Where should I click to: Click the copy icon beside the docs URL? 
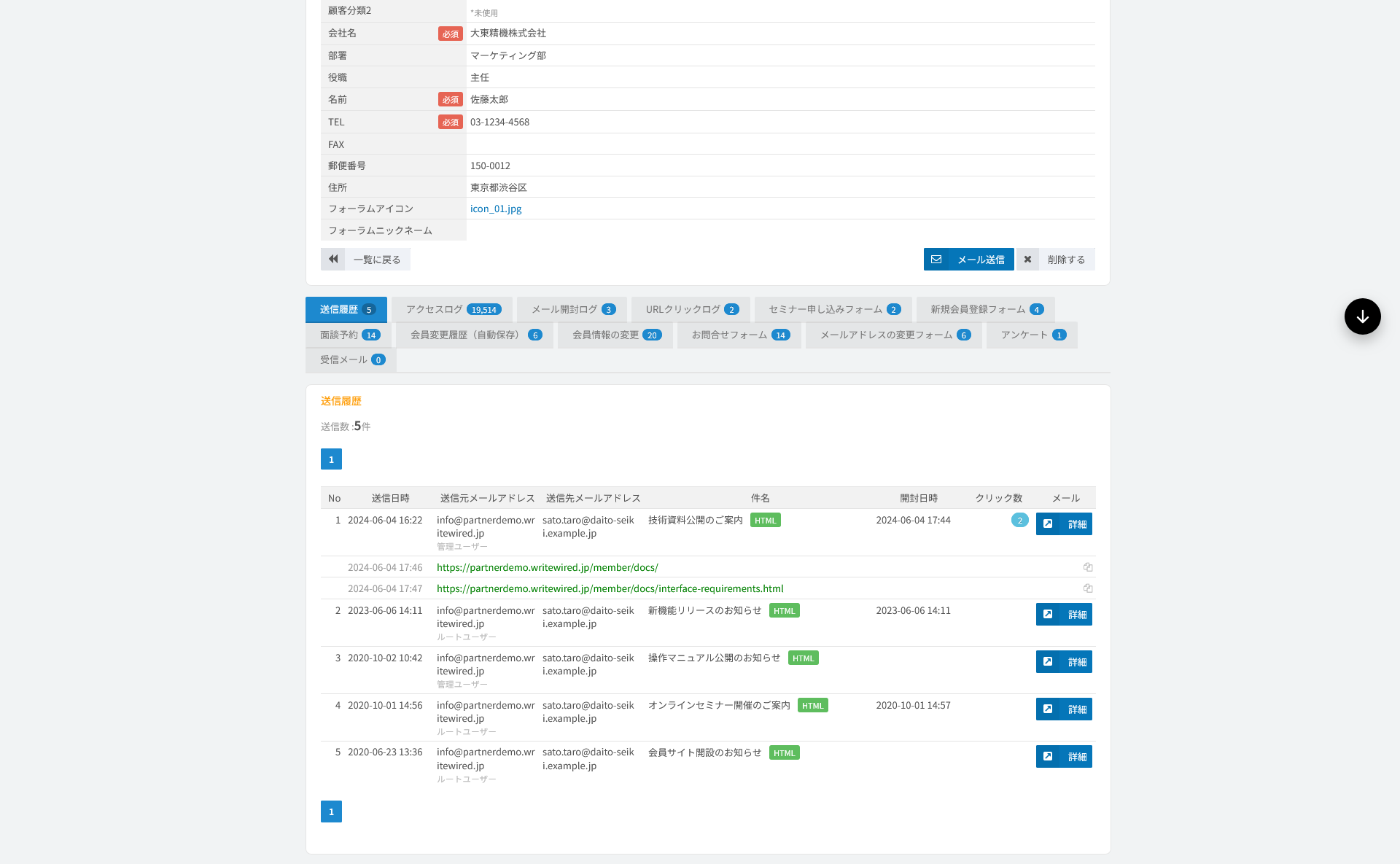[x=1088, y=567]
